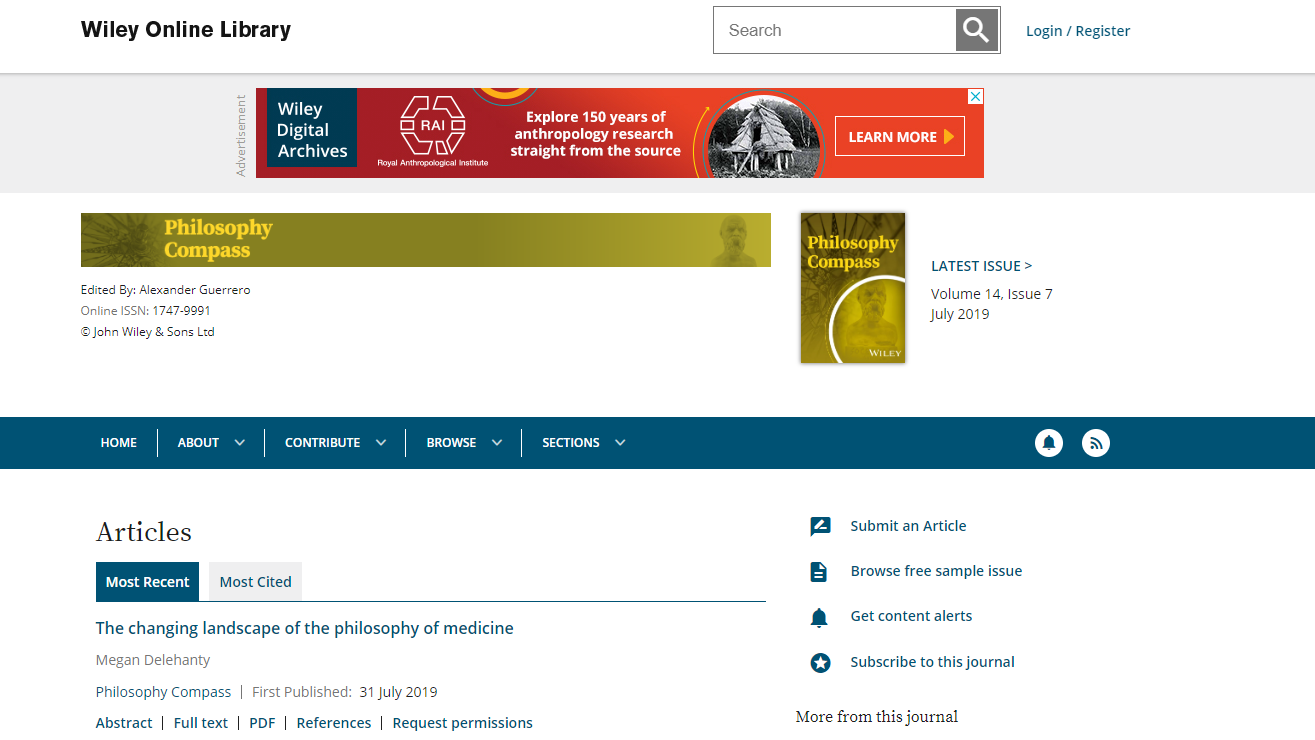Click the 31 July 2019 publication date
The width and height of the screenshot is (1315, 740).
[398, 692]
